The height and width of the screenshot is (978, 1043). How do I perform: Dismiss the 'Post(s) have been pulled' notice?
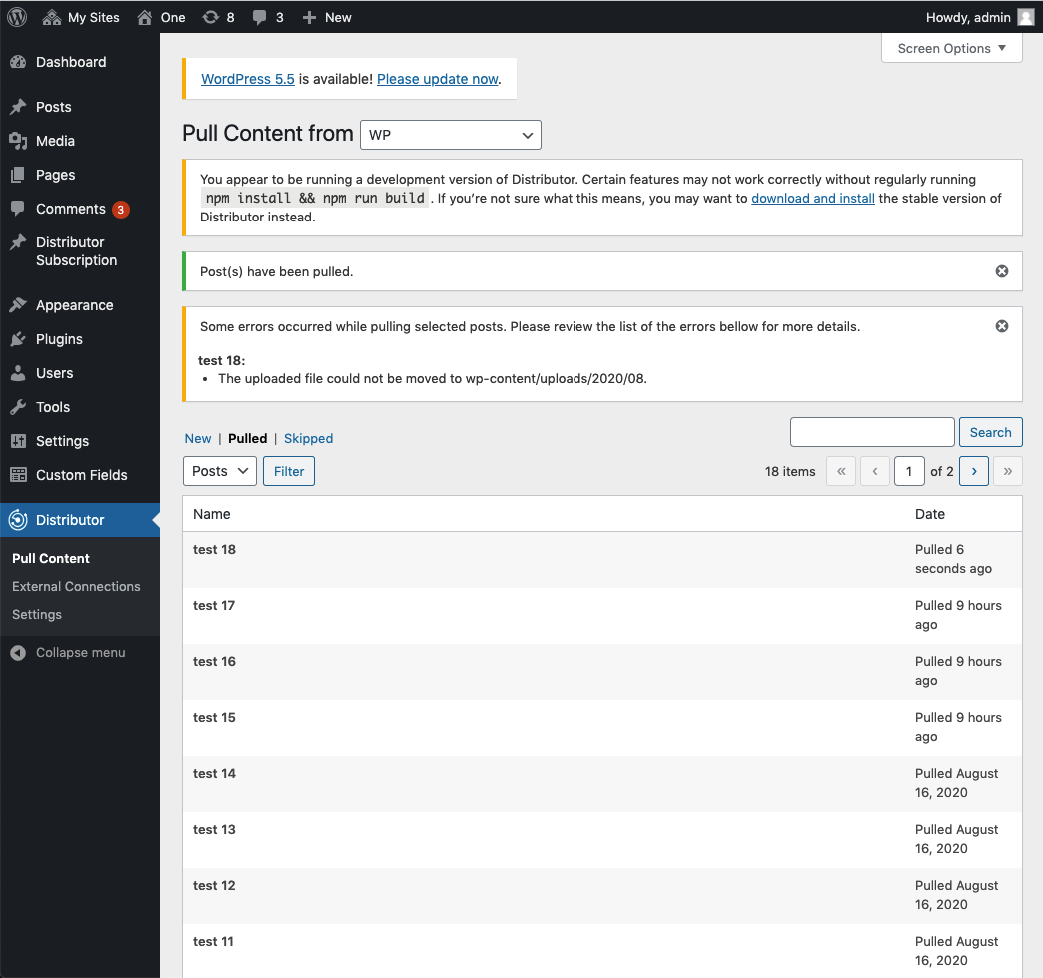coord(1002,271)
